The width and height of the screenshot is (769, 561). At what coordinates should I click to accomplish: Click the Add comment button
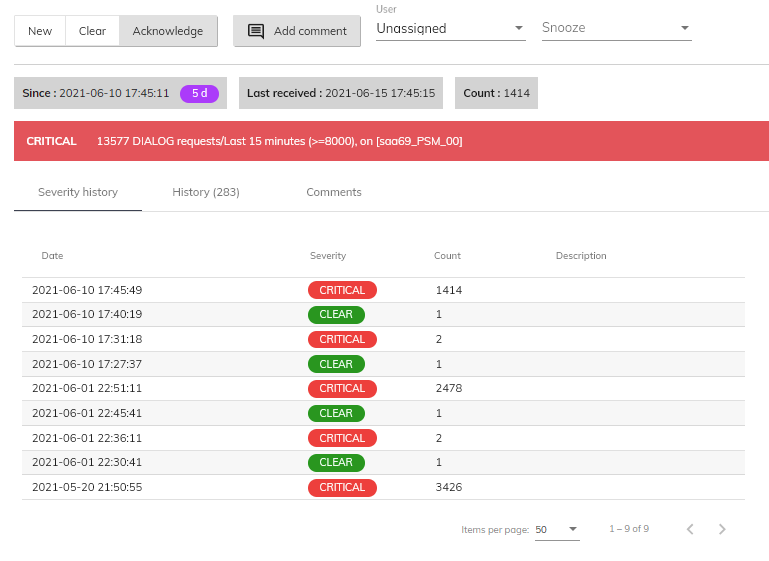[297, 31]
